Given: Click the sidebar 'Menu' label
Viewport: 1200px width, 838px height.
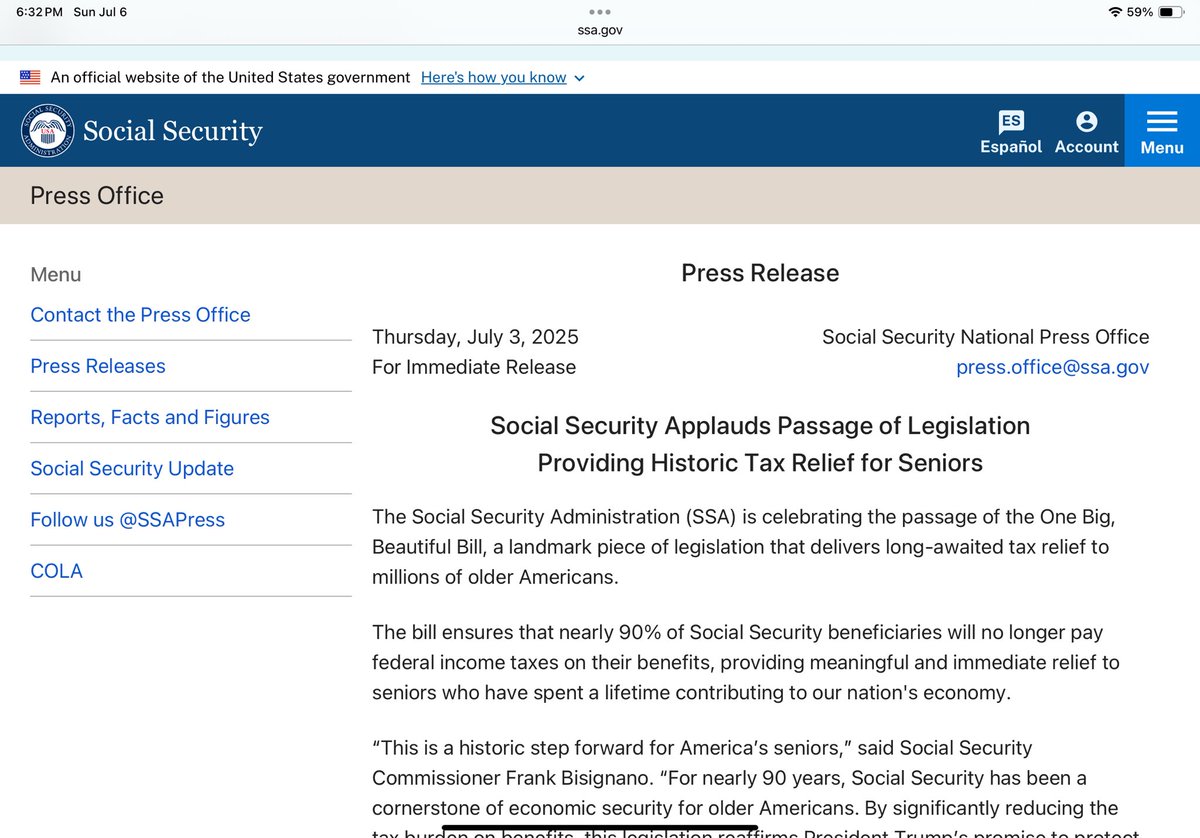Looking at the screenshot, I should click(x=56, y=274).
